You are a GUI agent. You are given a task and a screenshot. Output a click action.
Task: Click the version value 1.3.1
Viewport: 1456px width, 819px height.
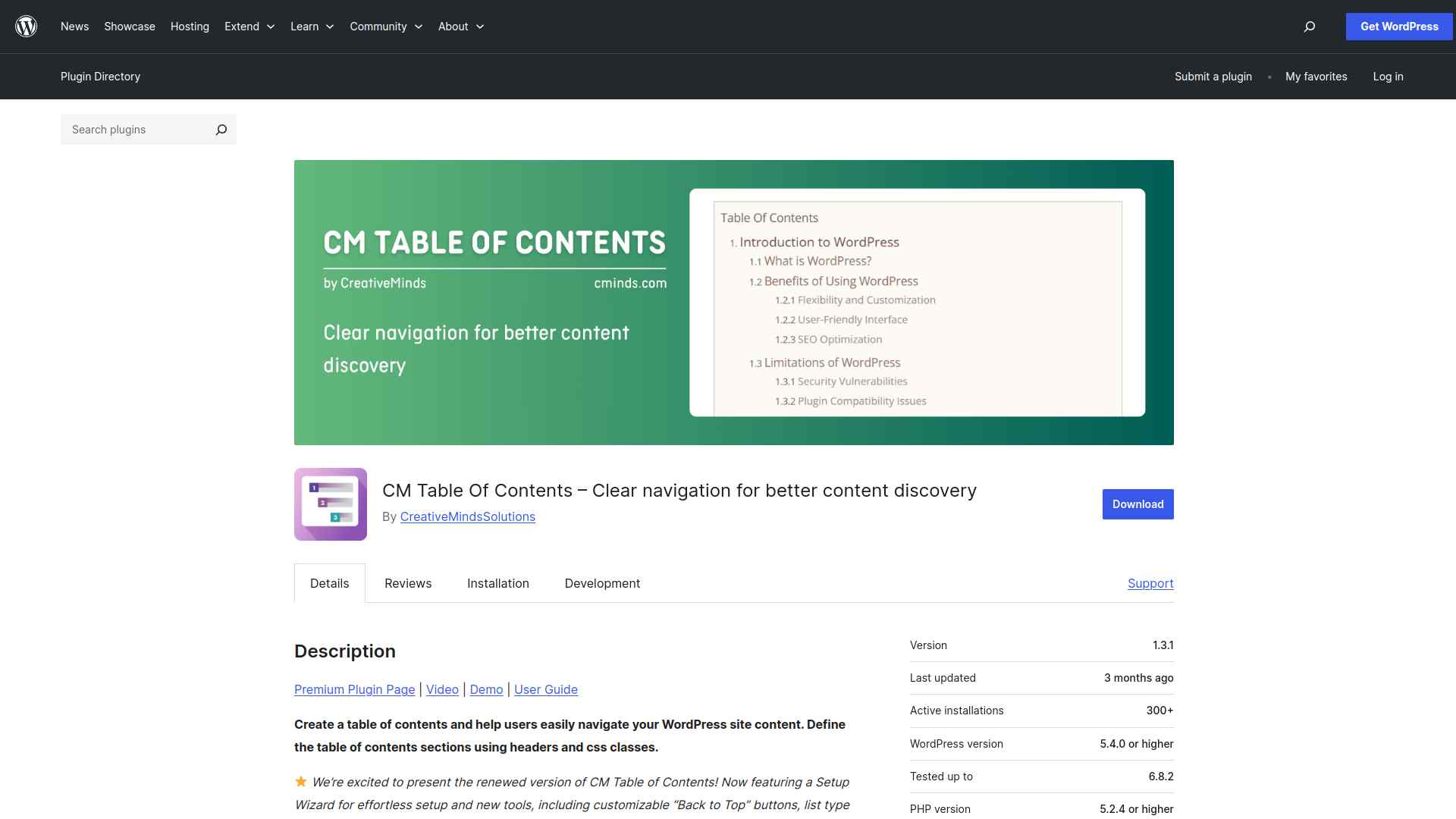pyautogui.click(x=1163, y=645)
